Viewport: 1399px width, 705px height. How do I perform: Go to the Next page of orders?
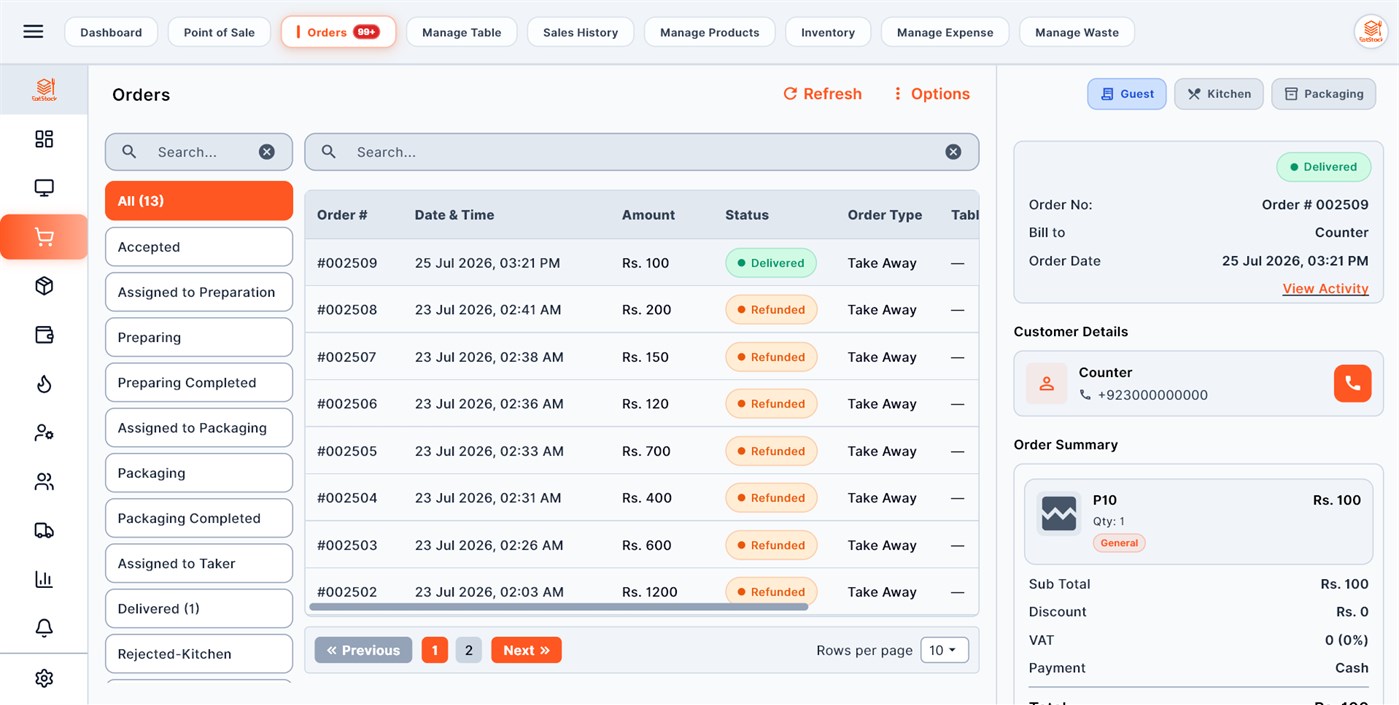coord(526,650)
